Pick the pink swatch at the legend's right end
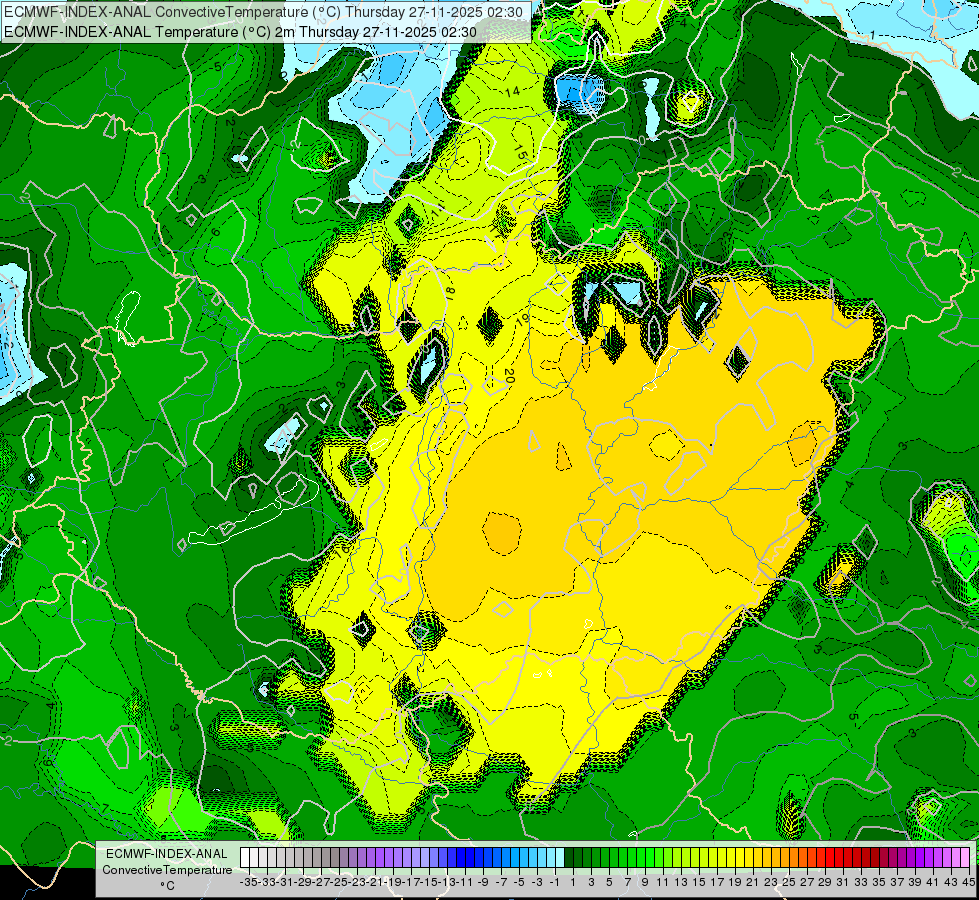This screenshot has height=900, width=979. [x=965, y=858]
